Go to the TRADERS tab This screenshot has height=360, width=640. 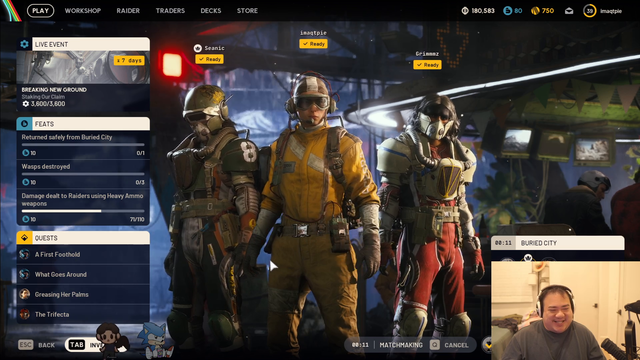pyautogui.click(x=170, y=11)
